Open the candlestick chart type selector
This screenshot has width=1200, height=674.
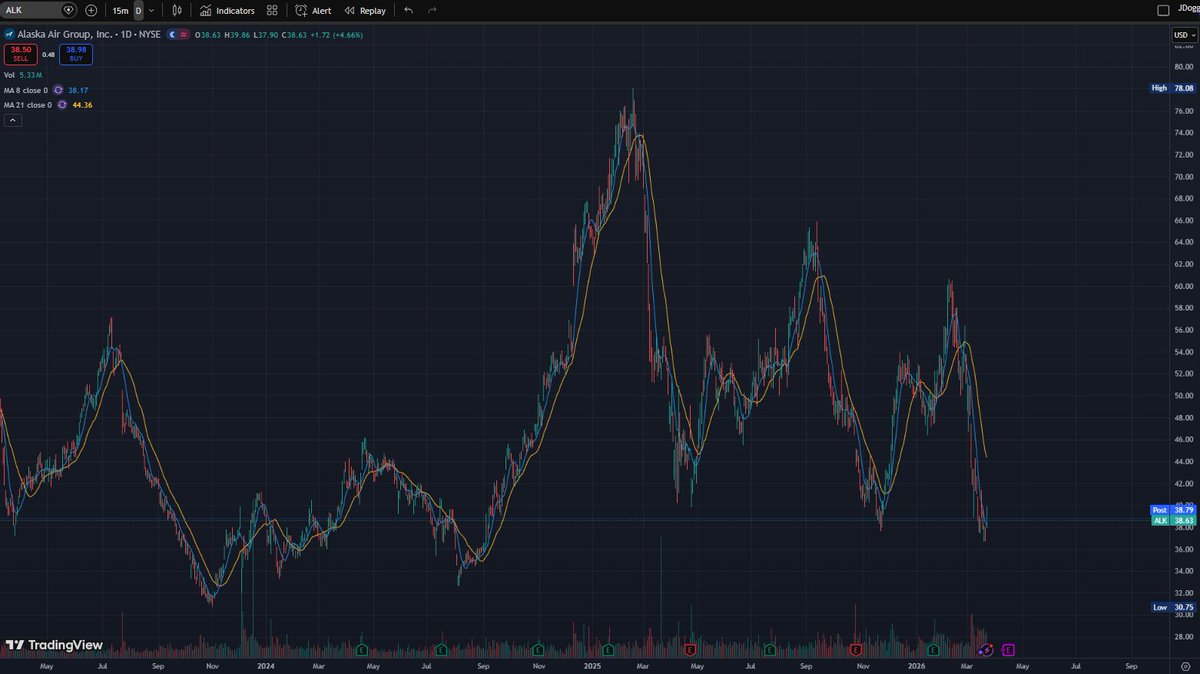coord(177,10)
